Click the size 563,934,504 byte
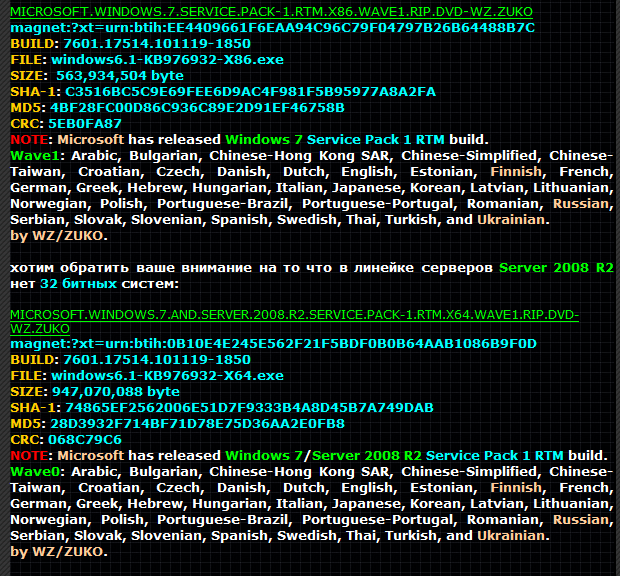The width and height of the screenshot is (620, 576). (x=120, y=76)
